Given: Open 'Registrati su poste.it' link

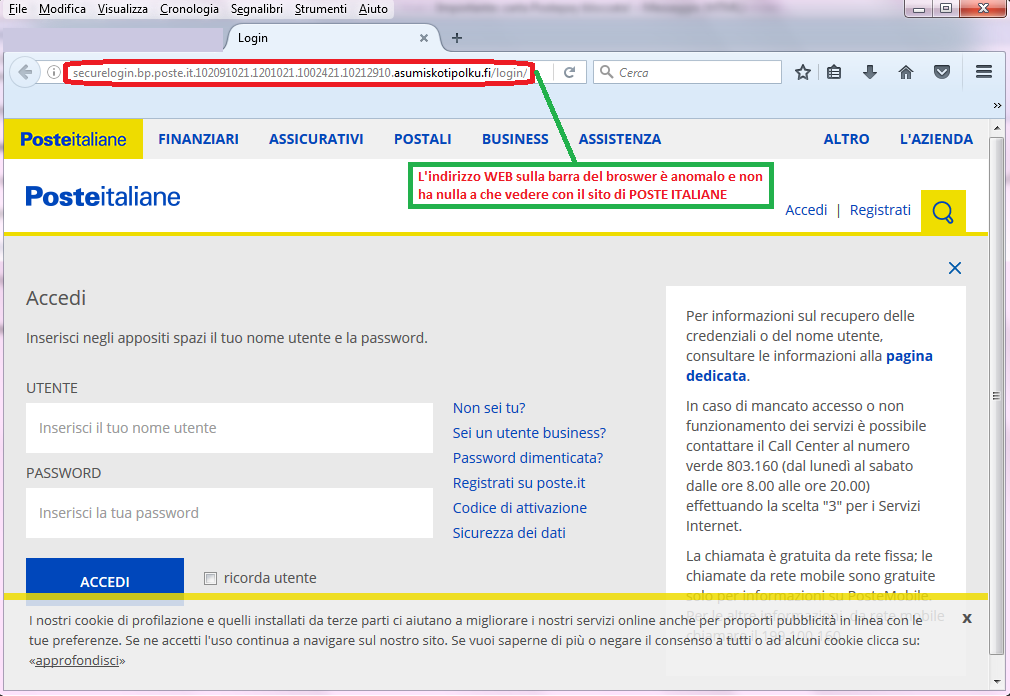Looking at the screenshot, I should (x=519, y=483).
